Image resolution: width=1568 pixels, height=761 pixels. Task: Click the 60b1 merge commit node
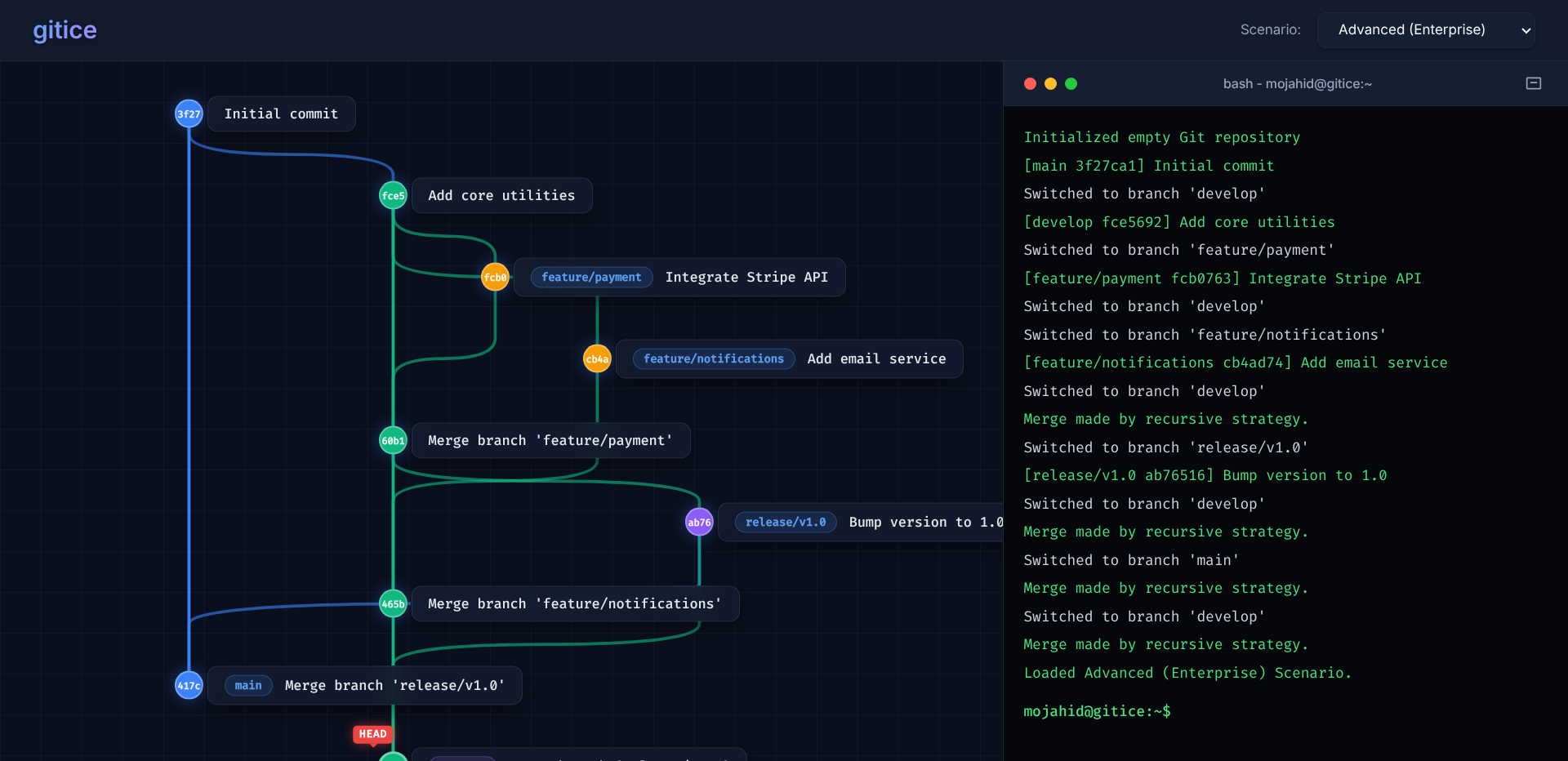point(393,440)
